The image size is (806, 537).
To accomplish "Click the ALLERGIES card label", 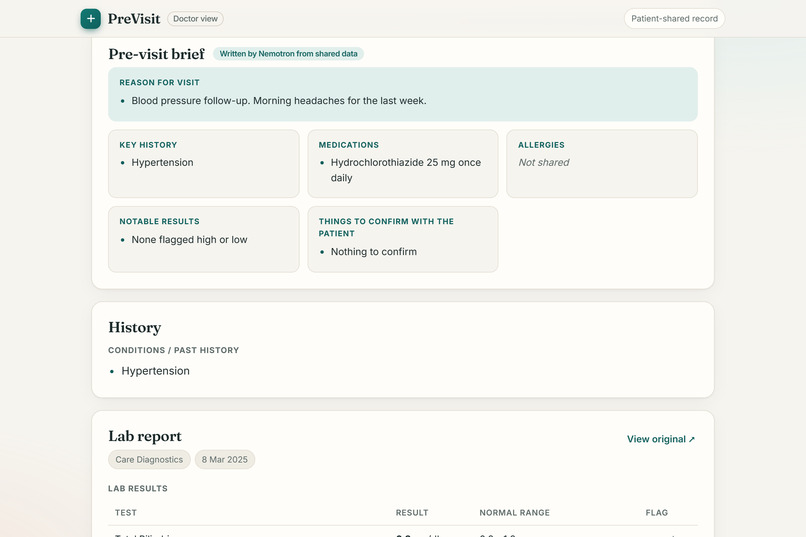I will (541, 145).
